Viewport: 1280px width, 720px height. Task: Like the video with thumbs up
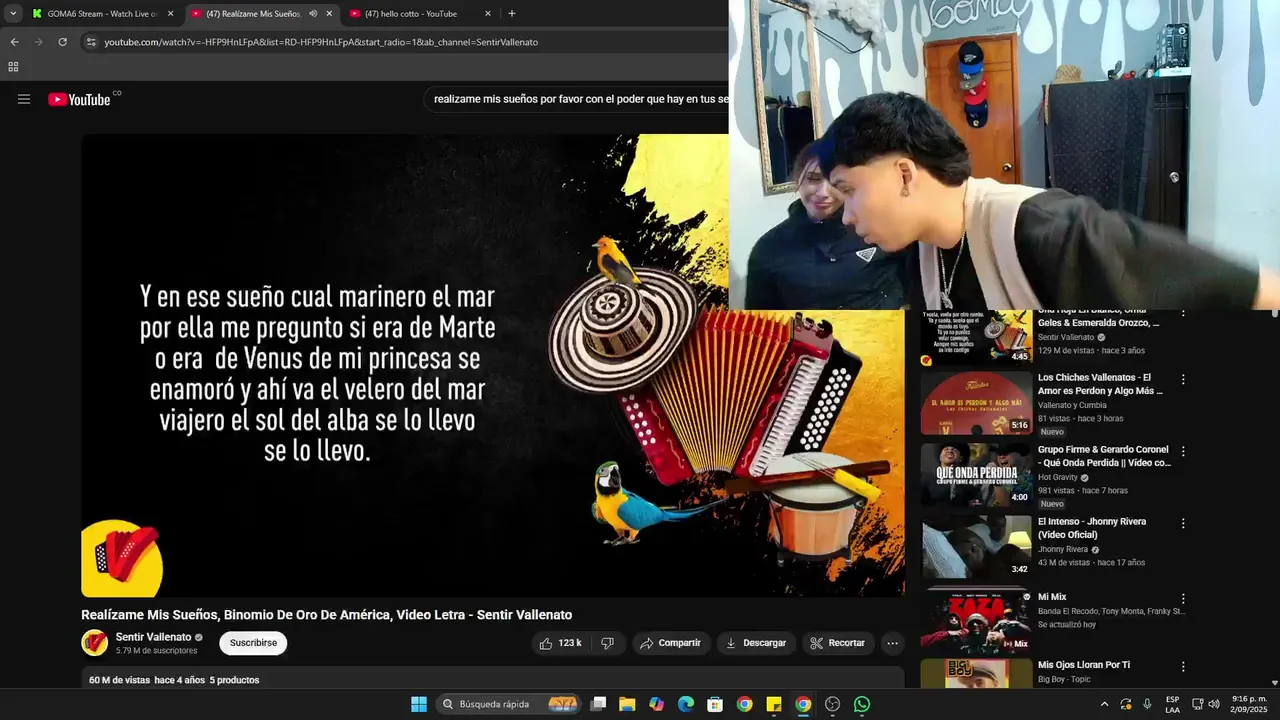pos(560,643)
